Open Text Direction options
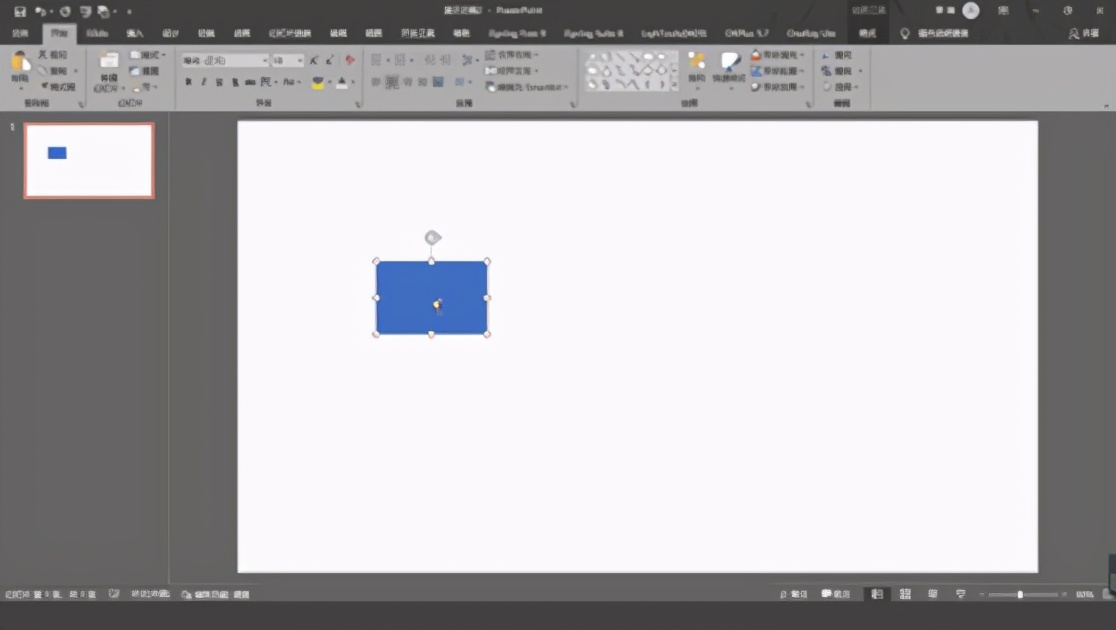1116x630 pixels. point(512,55)
